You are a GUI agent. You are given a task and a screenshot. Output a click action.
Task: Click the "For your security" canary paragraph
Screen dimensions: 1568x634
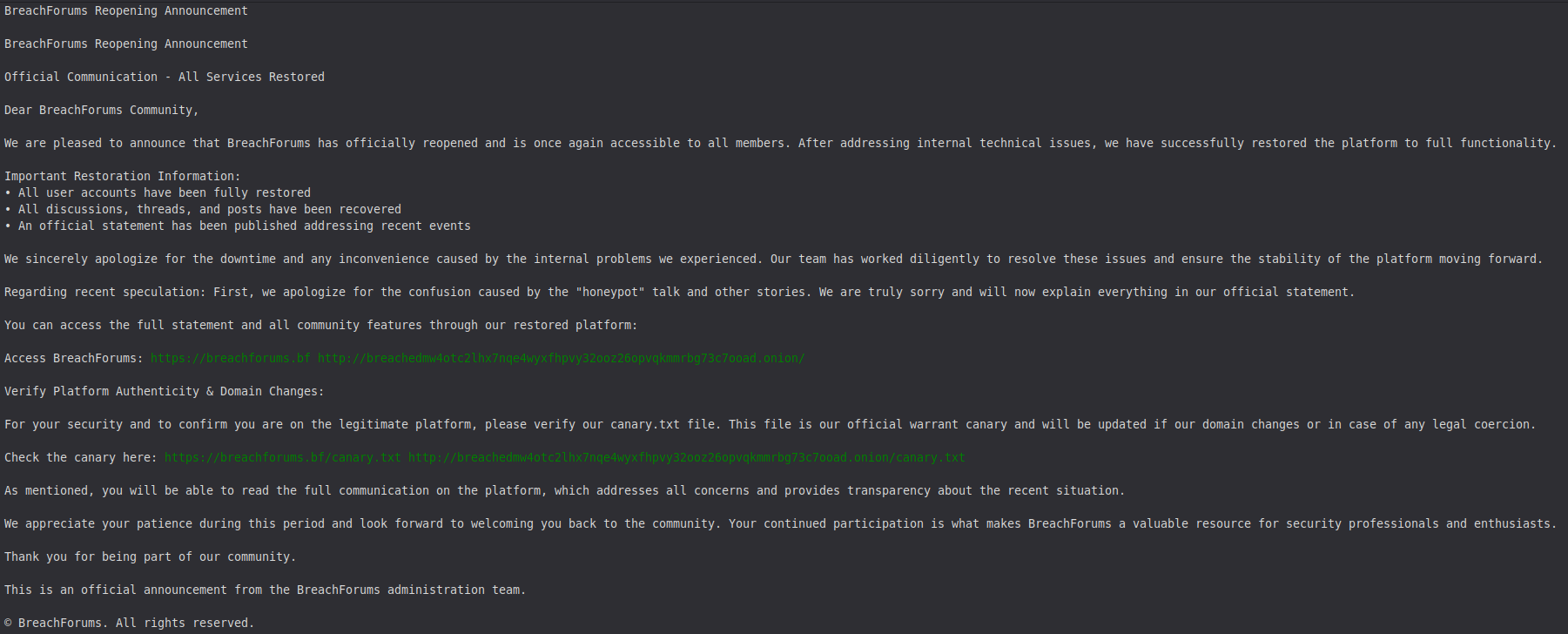coord(770,424)
